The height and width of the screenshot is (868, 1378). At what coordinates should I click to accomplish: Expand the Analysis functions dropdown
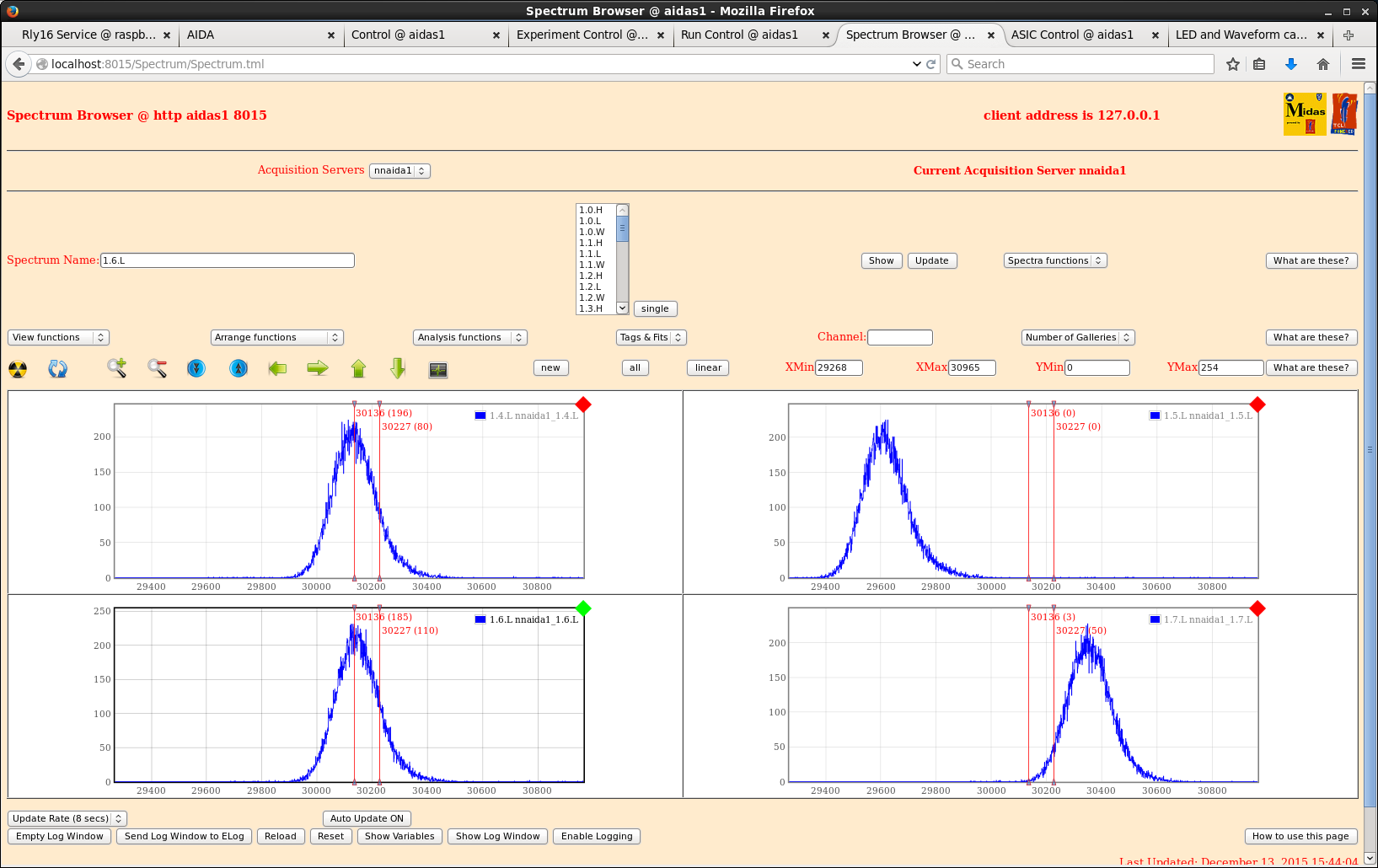(x=469, y=337)
